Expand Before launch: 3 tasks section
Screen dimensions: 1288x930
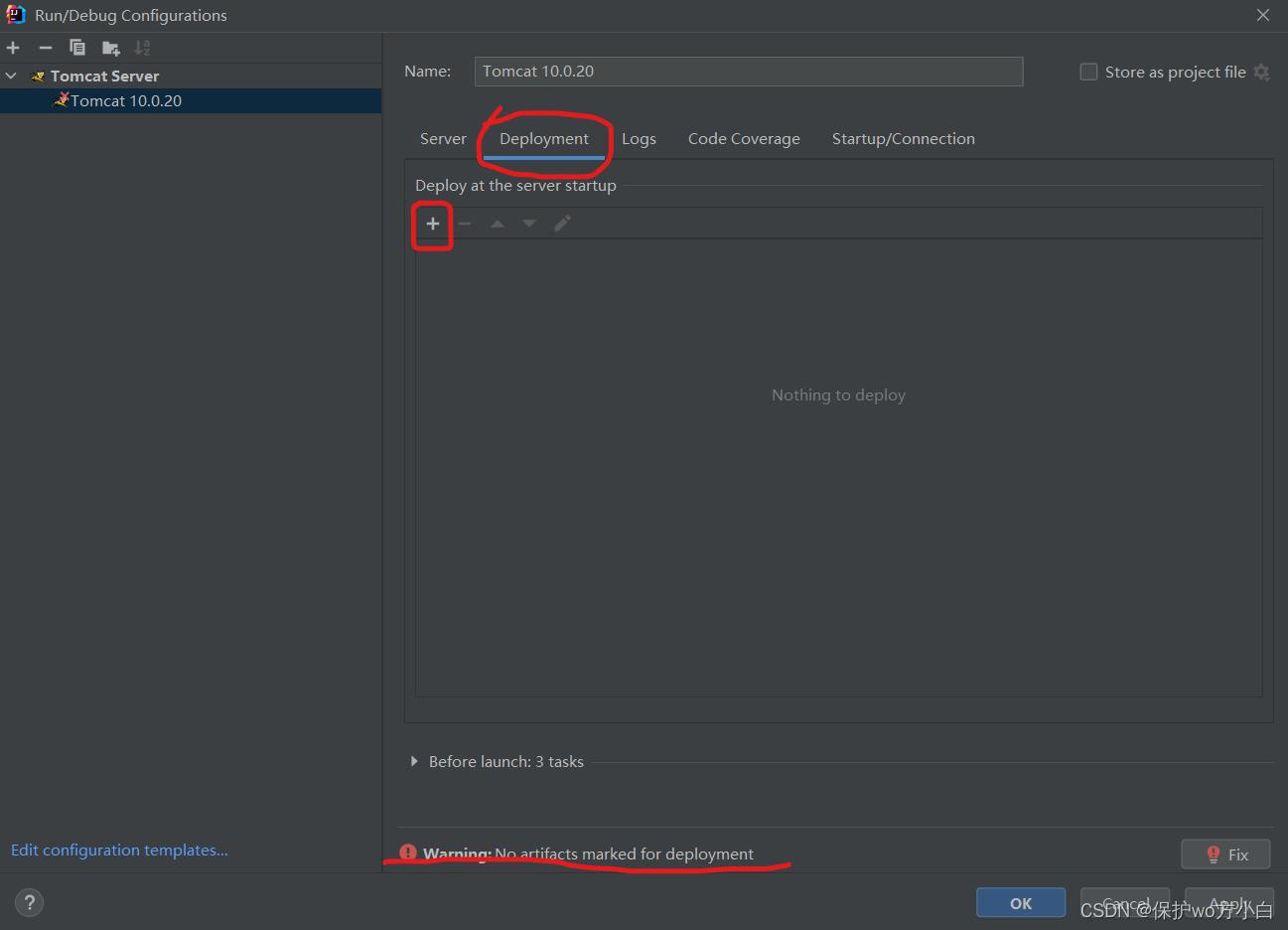tap(414, 761)
